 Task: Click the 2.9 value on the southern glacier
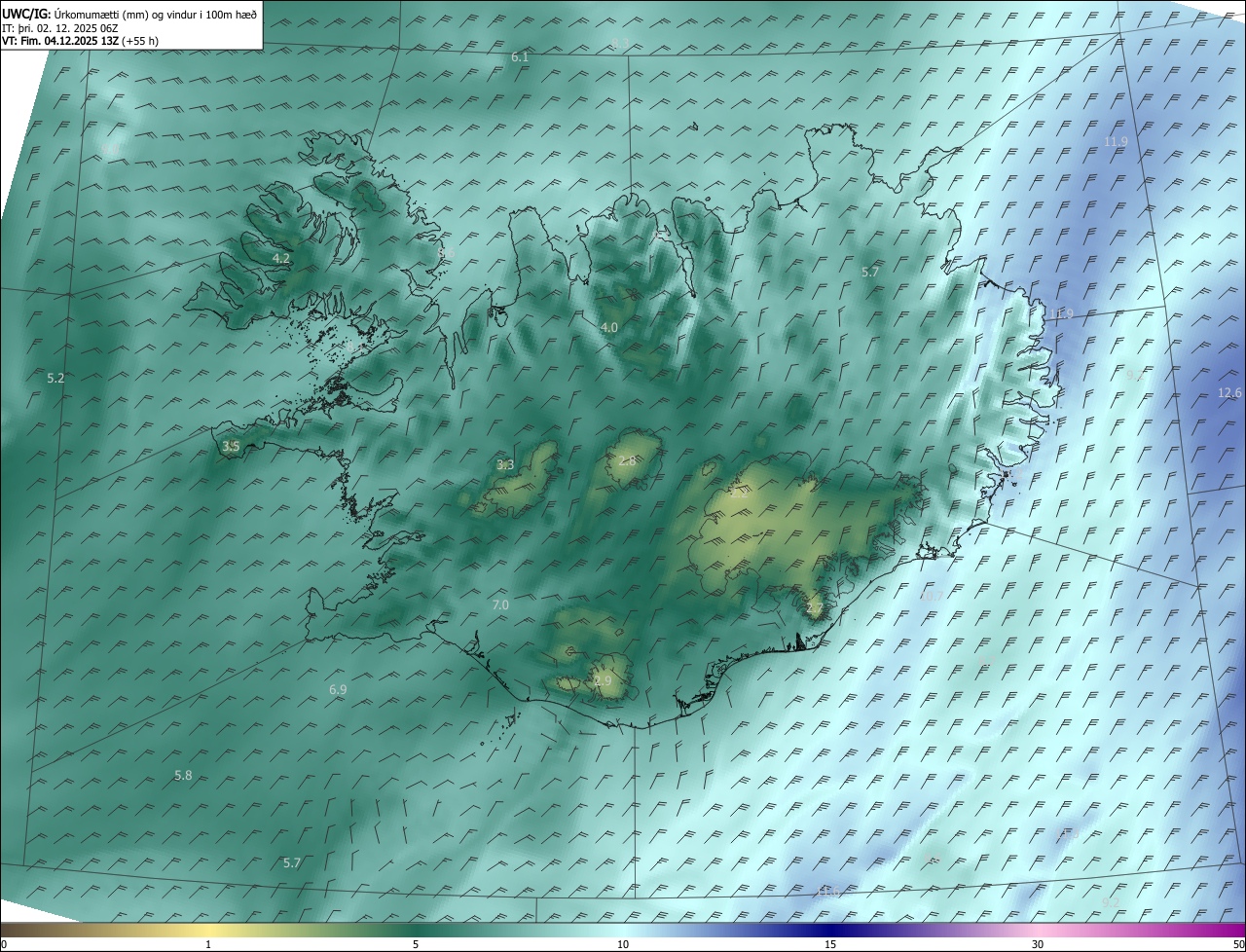[603, 681]
